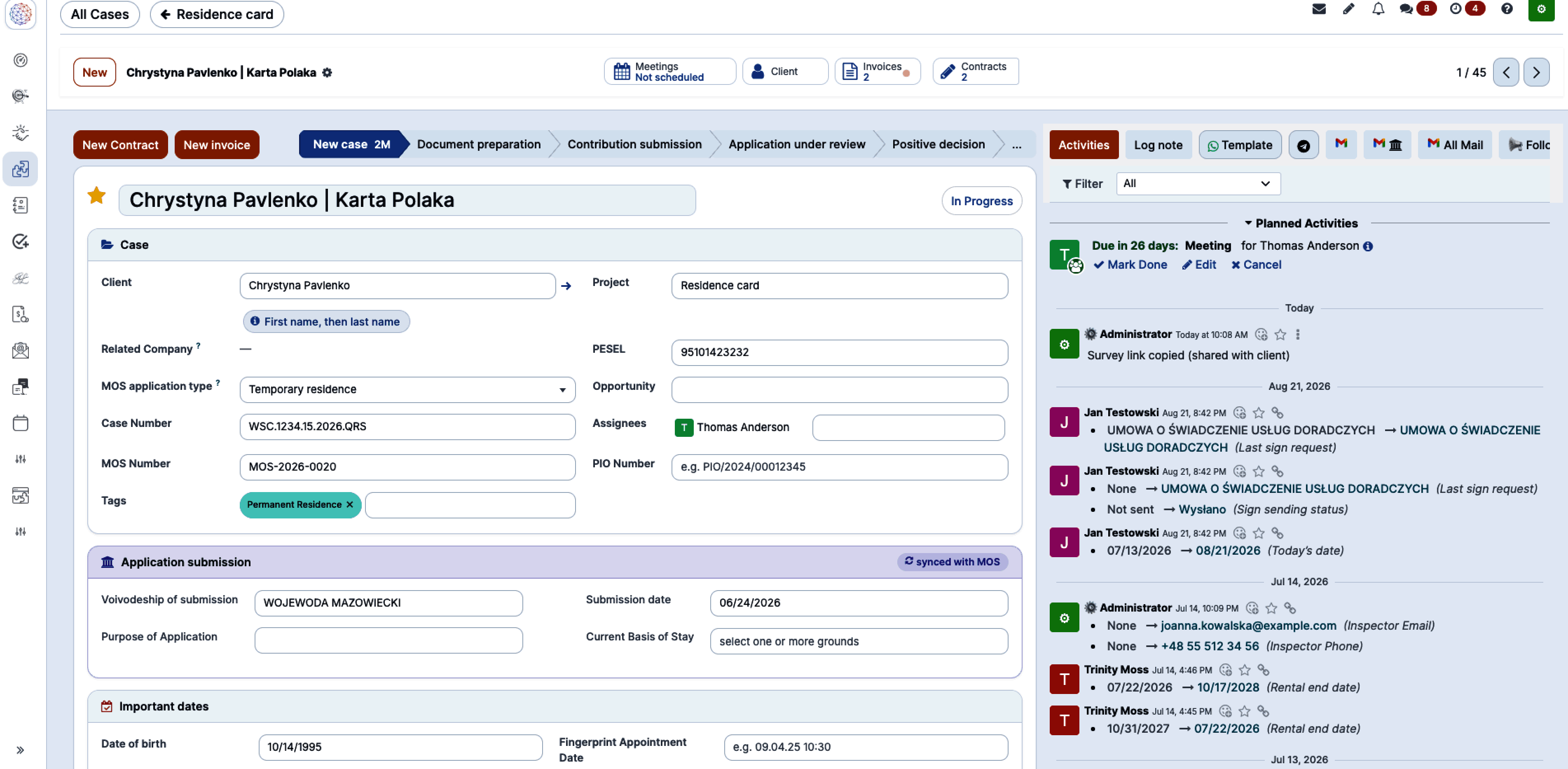Remove the Permanent Residence tag

(349, 504)
